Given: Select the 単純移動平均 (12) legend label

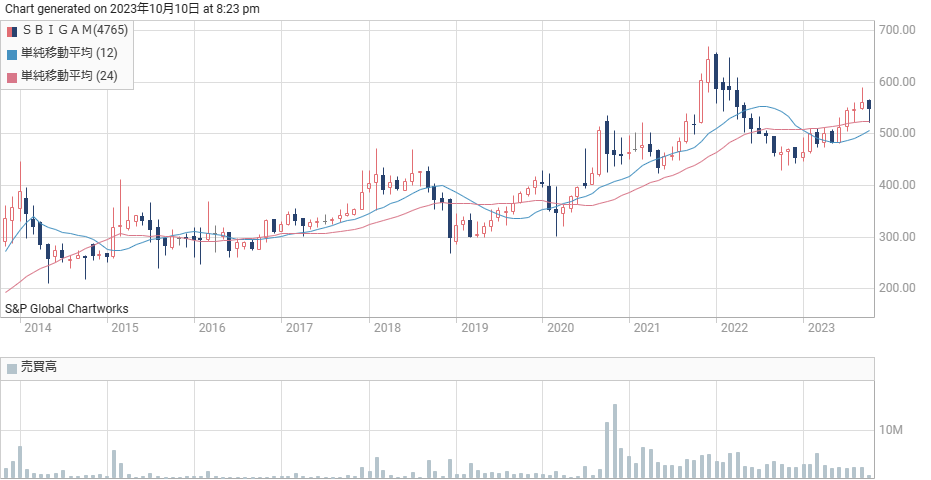Looking at the screenshot, I should pos(69,53).
